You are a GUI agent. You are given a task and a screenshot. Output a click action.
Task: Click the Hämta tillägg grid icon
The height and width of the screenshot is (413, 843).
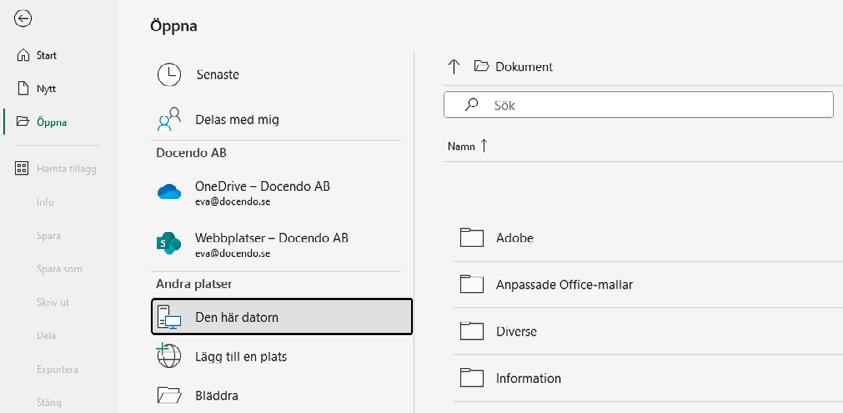click(x=22, y=169)
